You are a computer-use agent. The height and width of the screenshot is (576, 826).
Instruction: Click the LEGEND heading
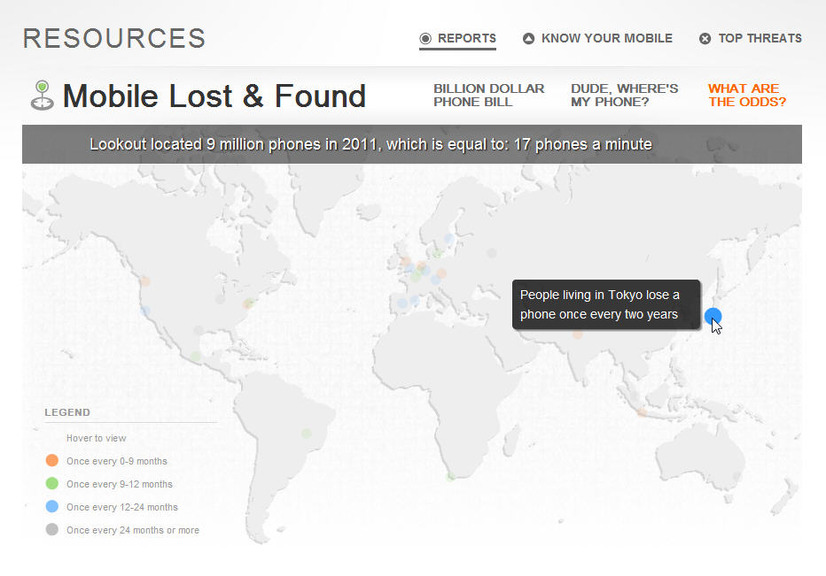(67, 412)
